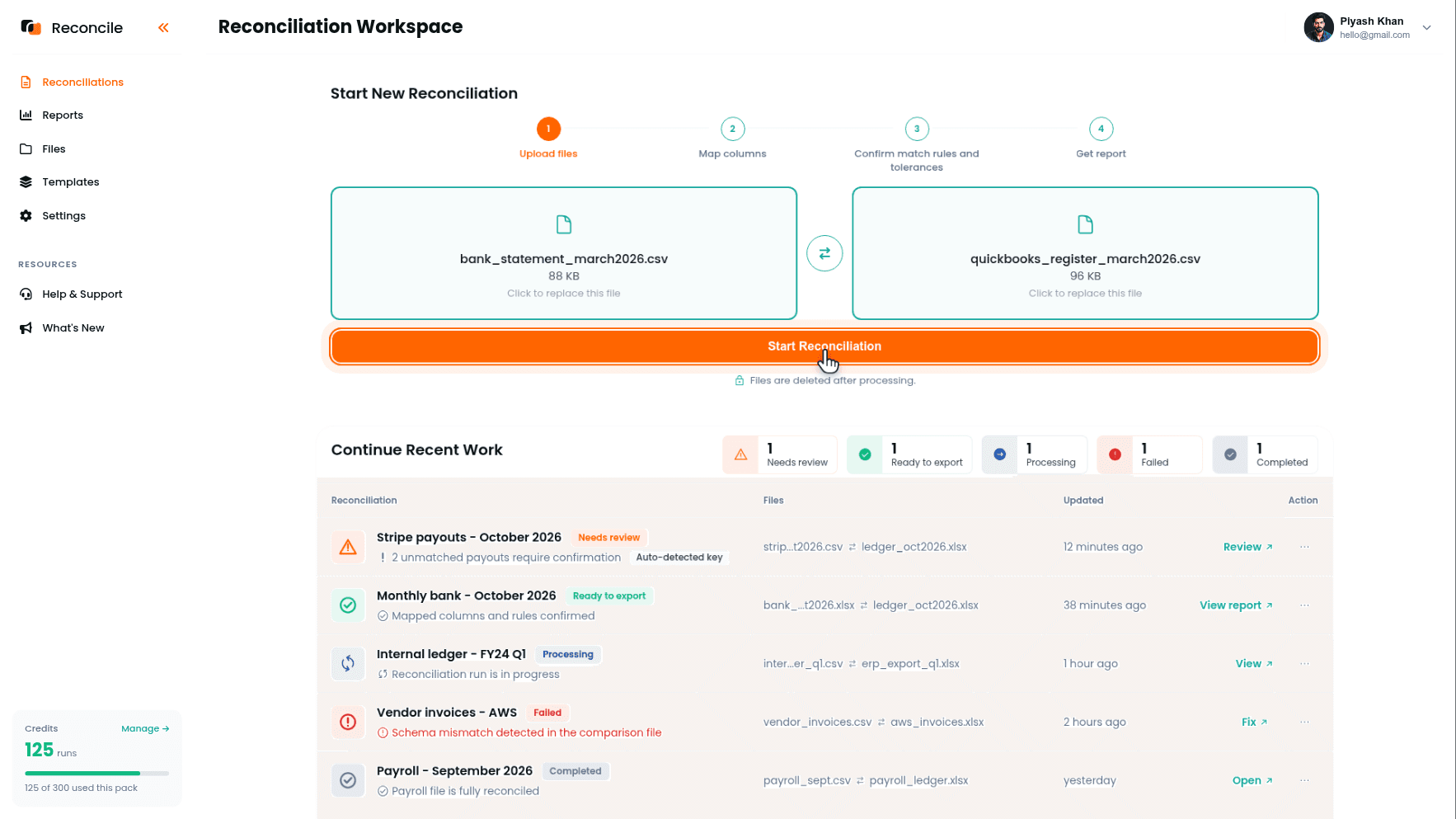Click the Piyash Khan profile avatar

tap(1318, 27)
